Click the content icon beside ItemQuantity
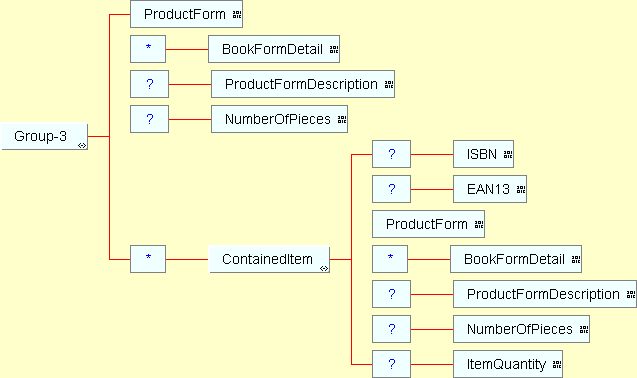Screen dimensions: 637x378 (x=557, y=364)
